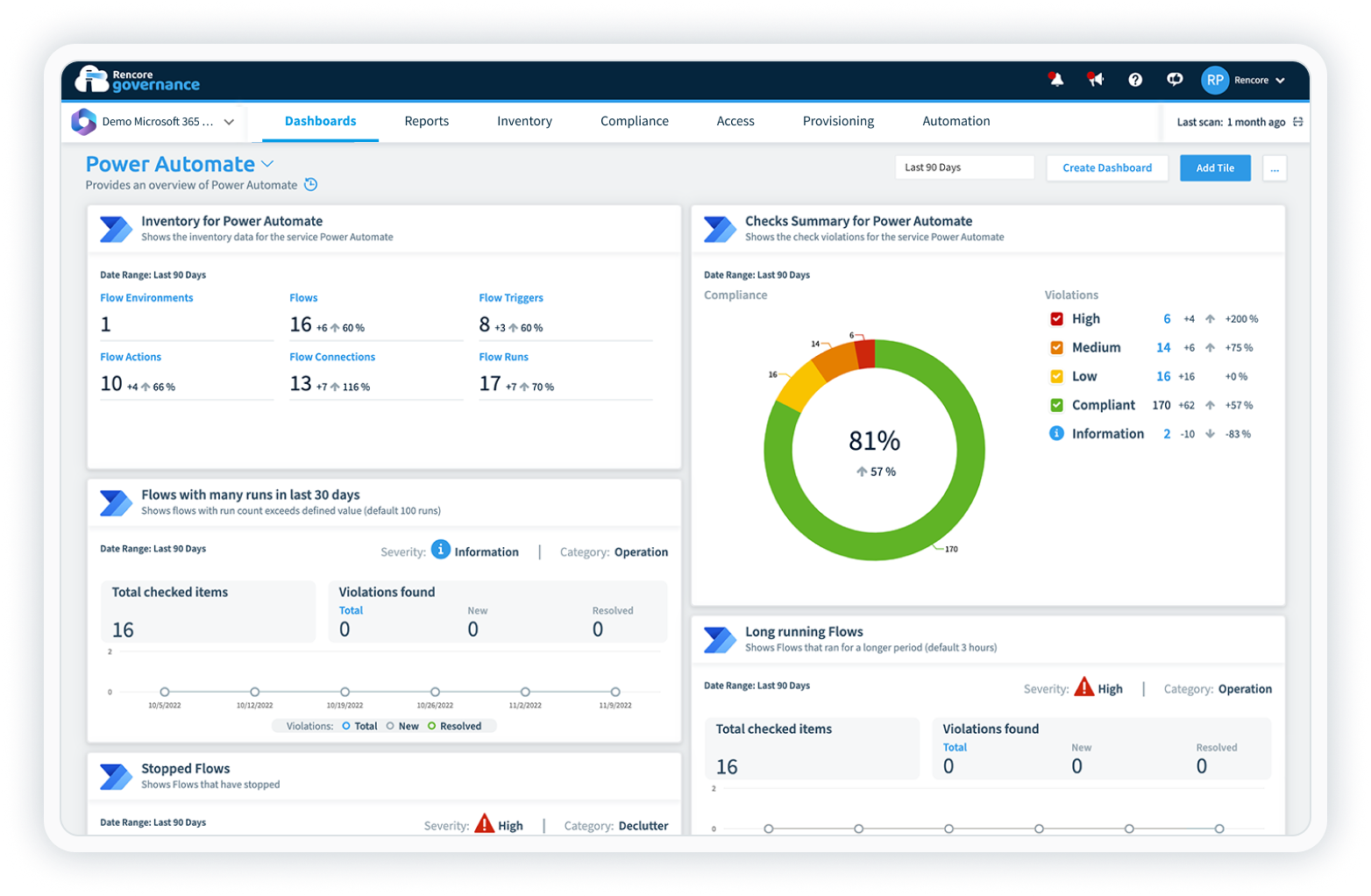Open the Flow Environments link
1371x896 pixels.
(146, 298)
